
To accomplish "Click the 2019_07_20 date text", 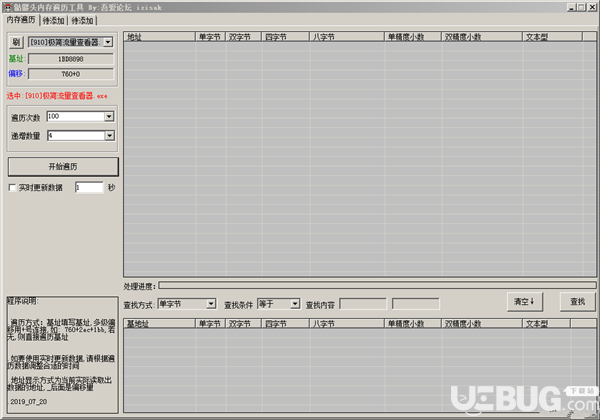I will coord(29,402).
